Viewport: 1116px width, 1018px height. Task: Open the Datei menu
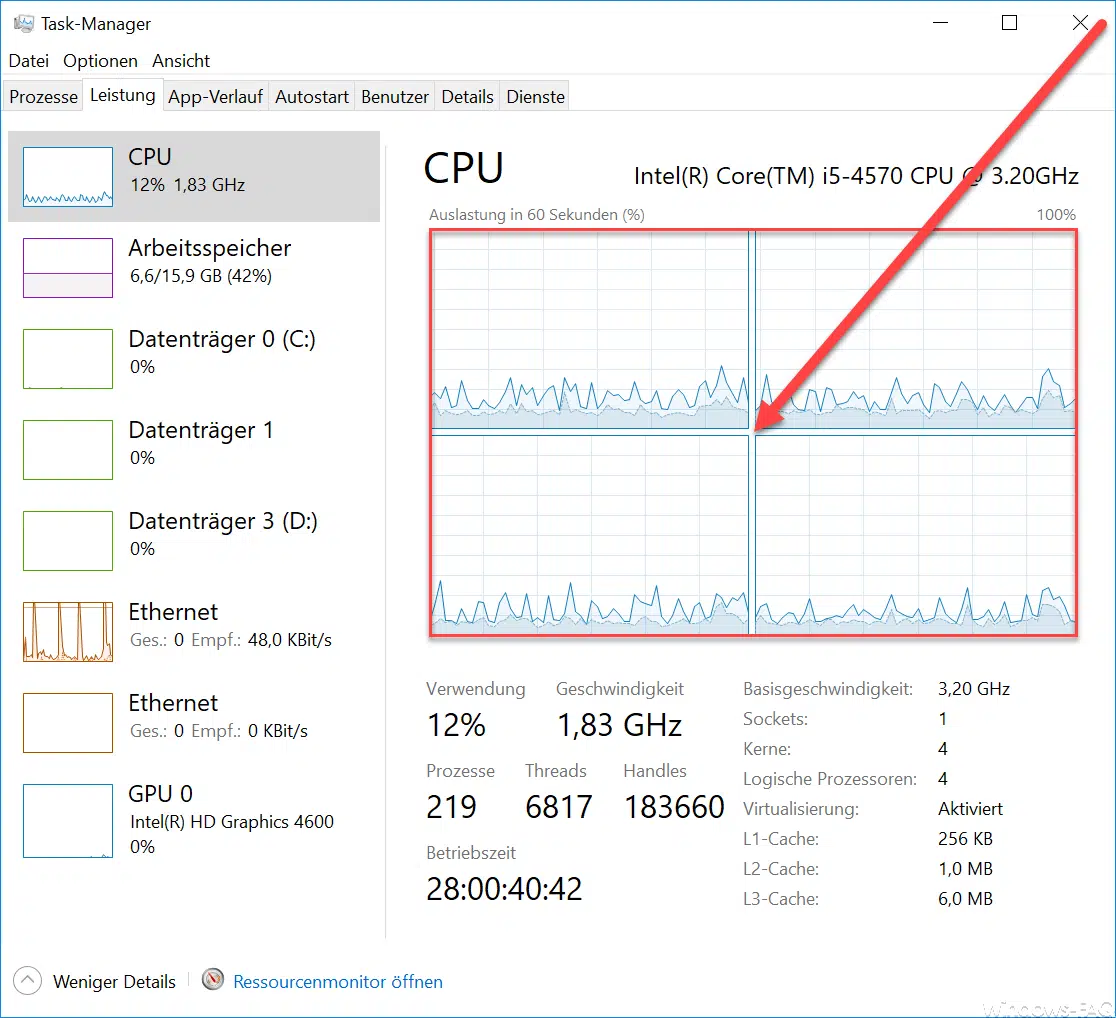click(x=28, y=60)
